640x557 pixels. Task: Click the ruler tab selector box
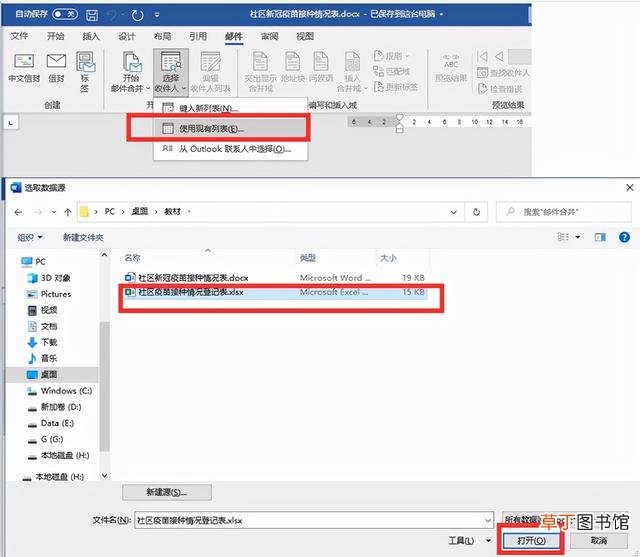[x=11, y=122]
